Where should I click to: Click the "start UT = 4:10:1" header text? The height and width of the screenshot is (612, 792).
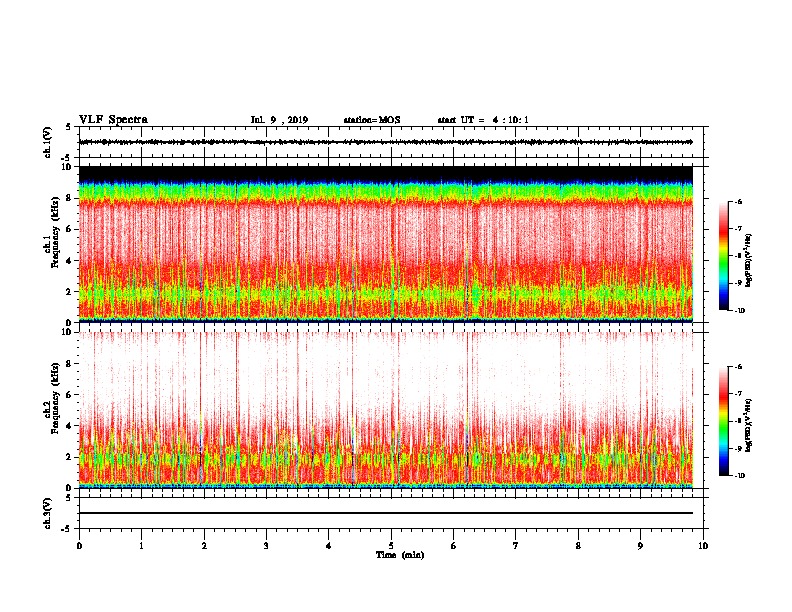(x=483, y=120)
